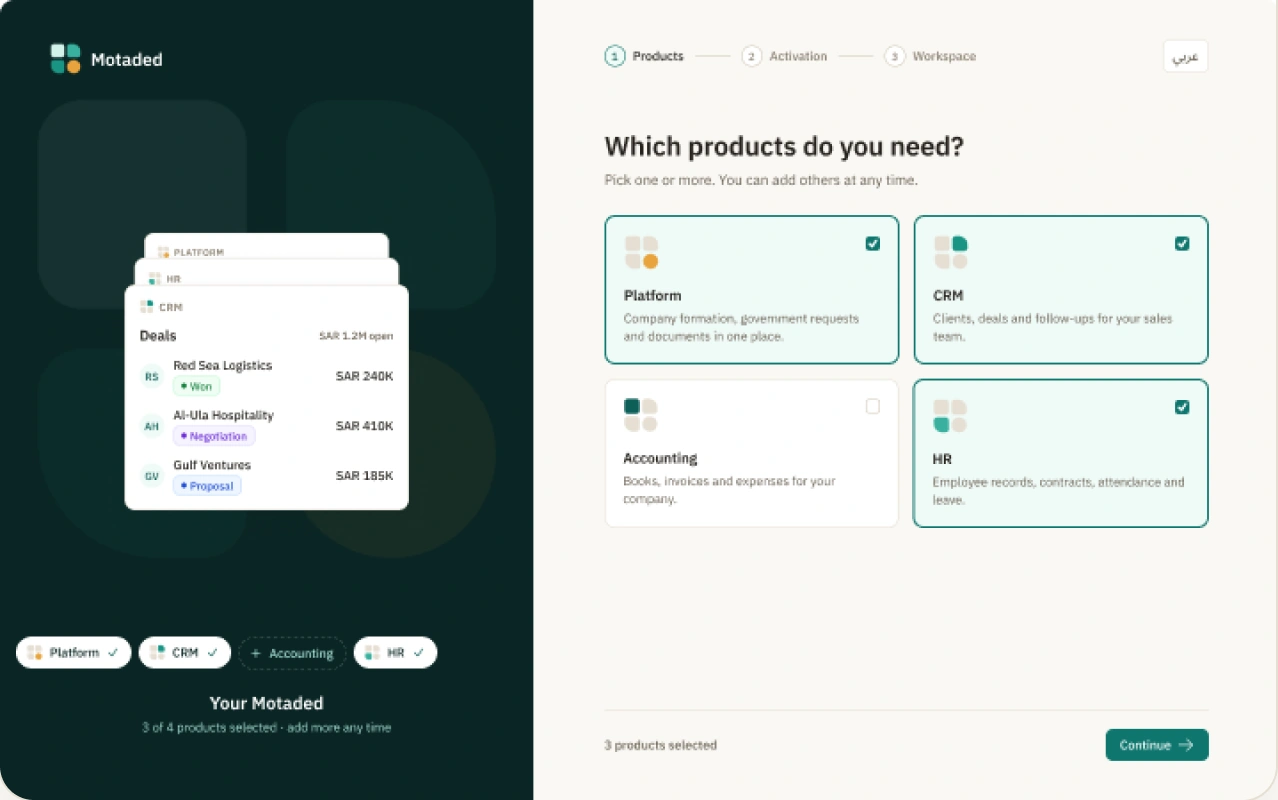Click the Continue button label
Viewport: 1278px width, 800px height.
click(x=1145, y=745)
